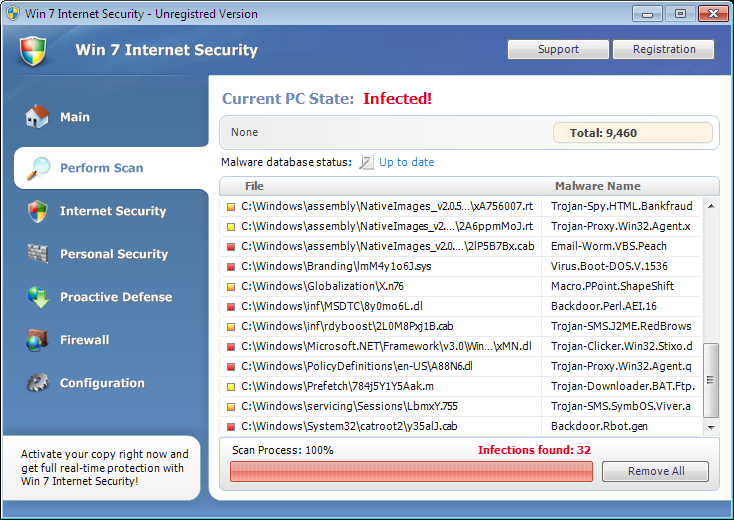This screenshot has width=734, height=520.
Task: Click the red scan progress bar
Action: [411, 471]
